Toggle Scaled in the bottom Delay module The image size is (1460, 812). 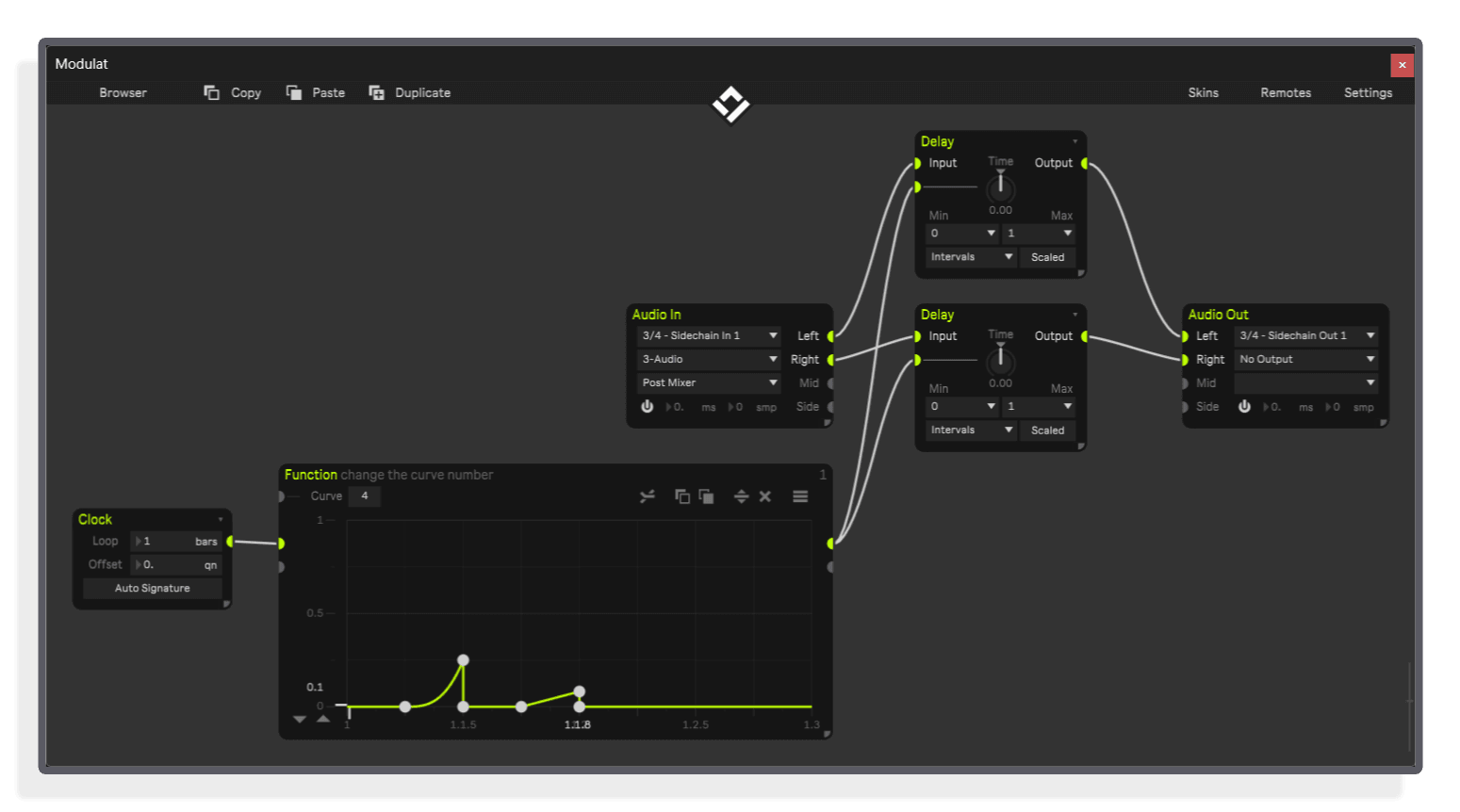click(x=1048, y=430)
